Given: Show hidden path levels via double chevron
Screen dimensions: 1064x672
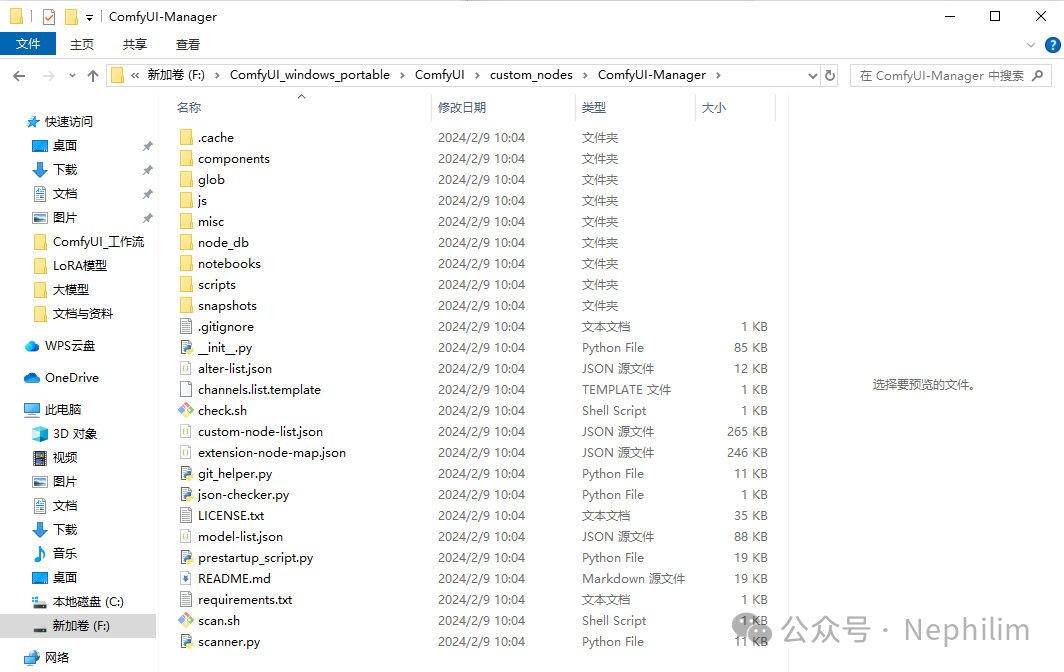Looking at the screenshot, I should [135, 75].
